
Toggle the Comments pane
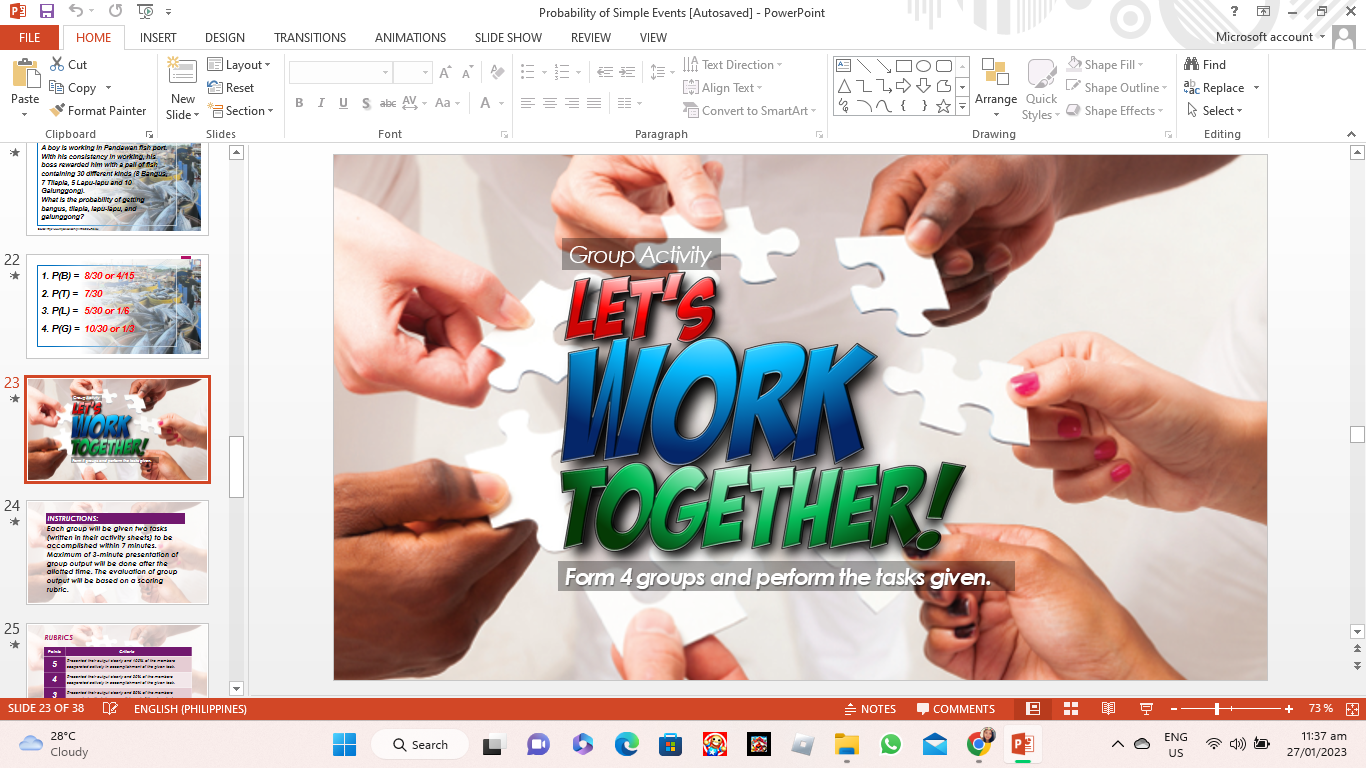tap(956, 709)
